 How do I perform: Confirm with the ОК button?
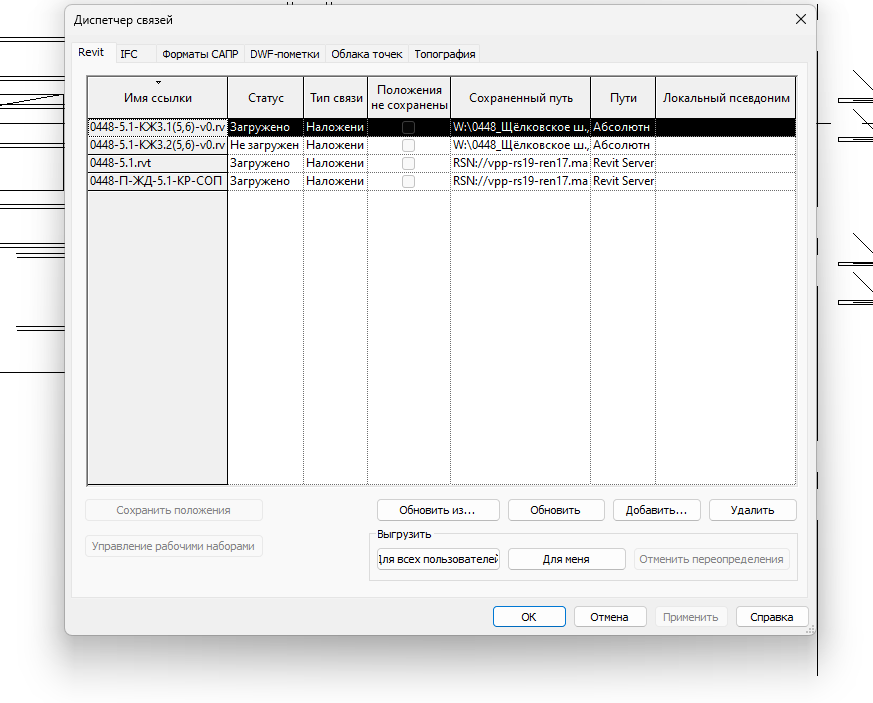click(x=529, y=617)
